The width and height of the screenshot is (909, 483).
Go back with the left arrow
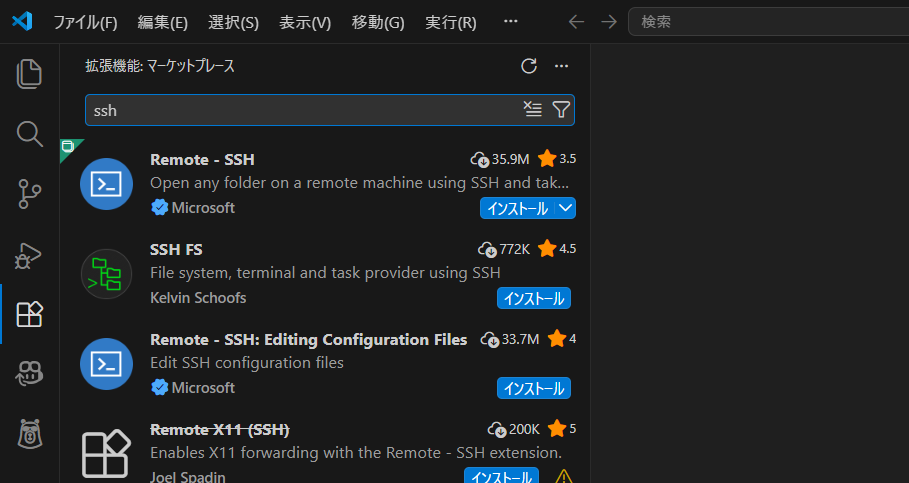pos(576,22)
